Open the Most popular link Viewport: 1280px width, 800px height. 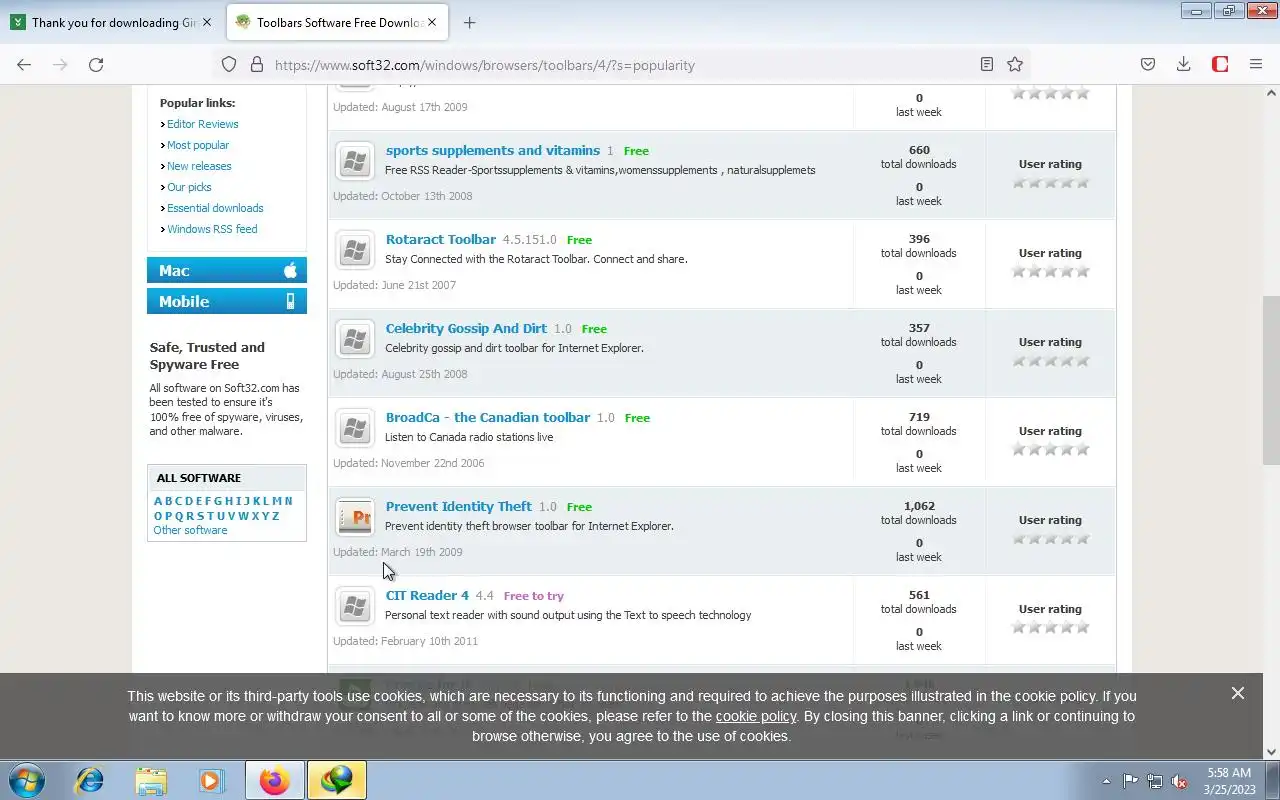coord(198,145)
